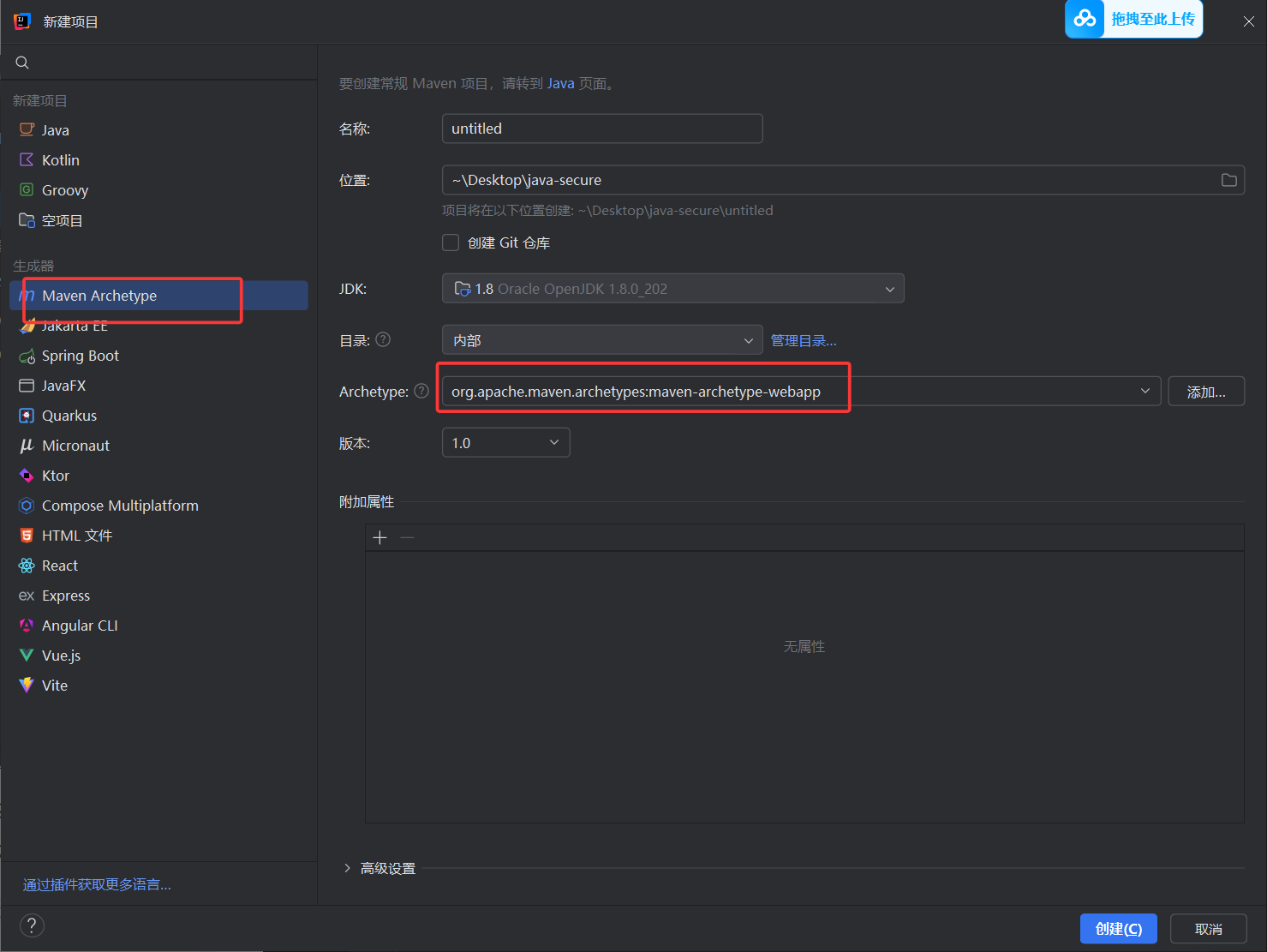Click the folder browse icon in location field
1267x952 pixels.
click(x=1228, y=180)
